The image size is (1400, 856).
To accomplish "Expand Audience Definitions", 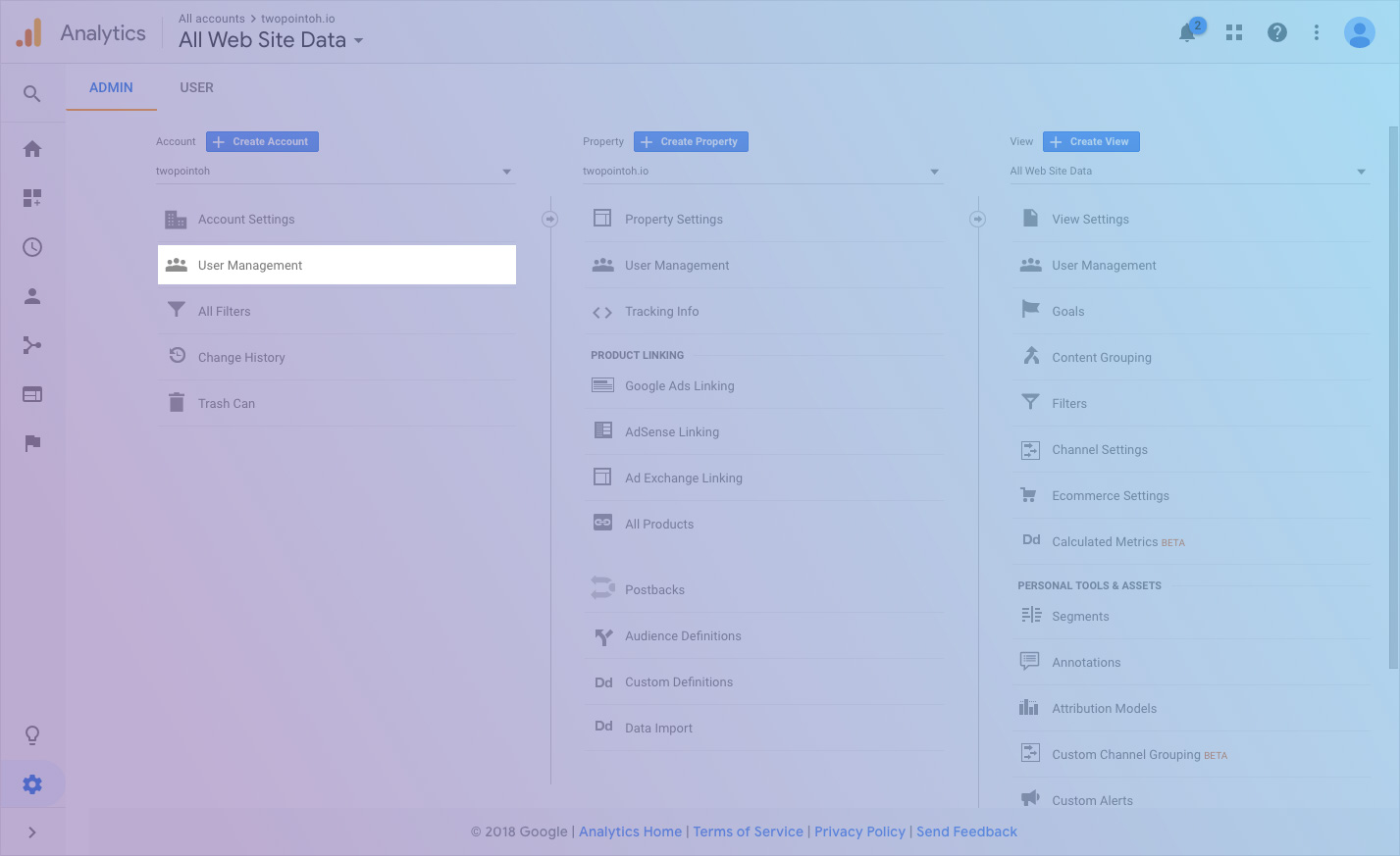I will (x=763, y=635).
